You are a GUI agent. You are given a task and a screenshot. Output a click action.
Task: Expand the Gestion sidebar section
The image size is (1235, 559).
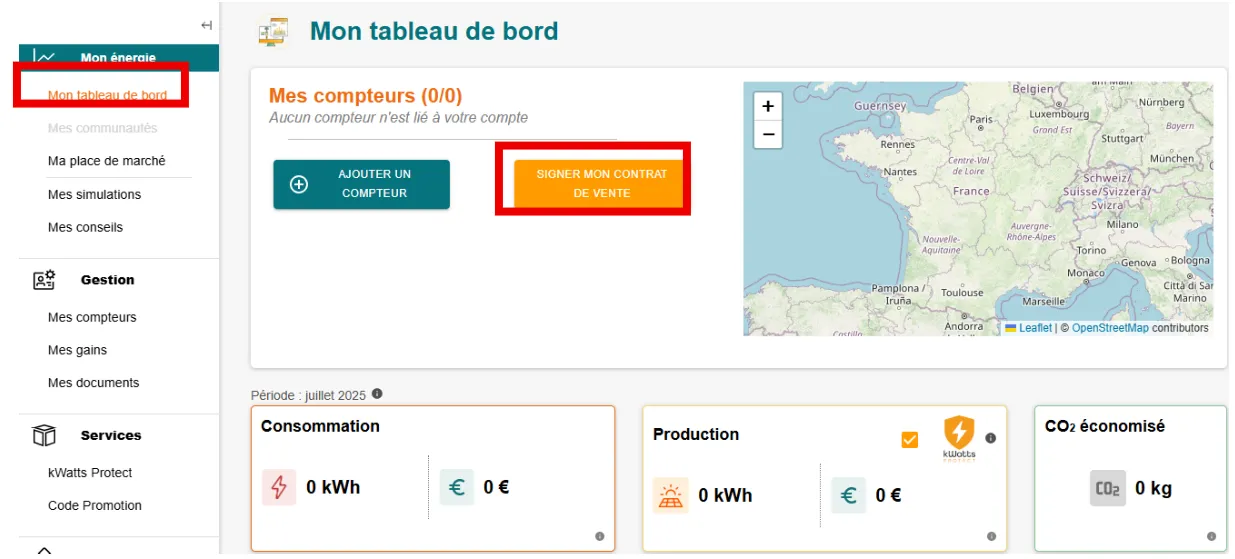107,280
